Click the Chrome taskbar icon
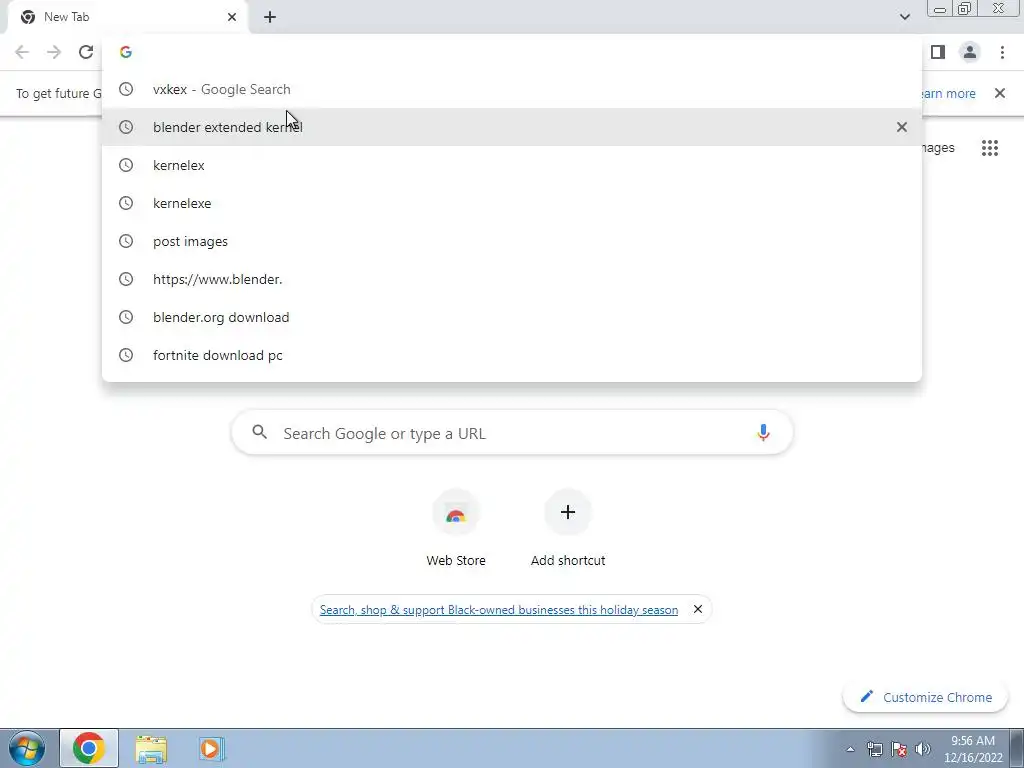 89,748
